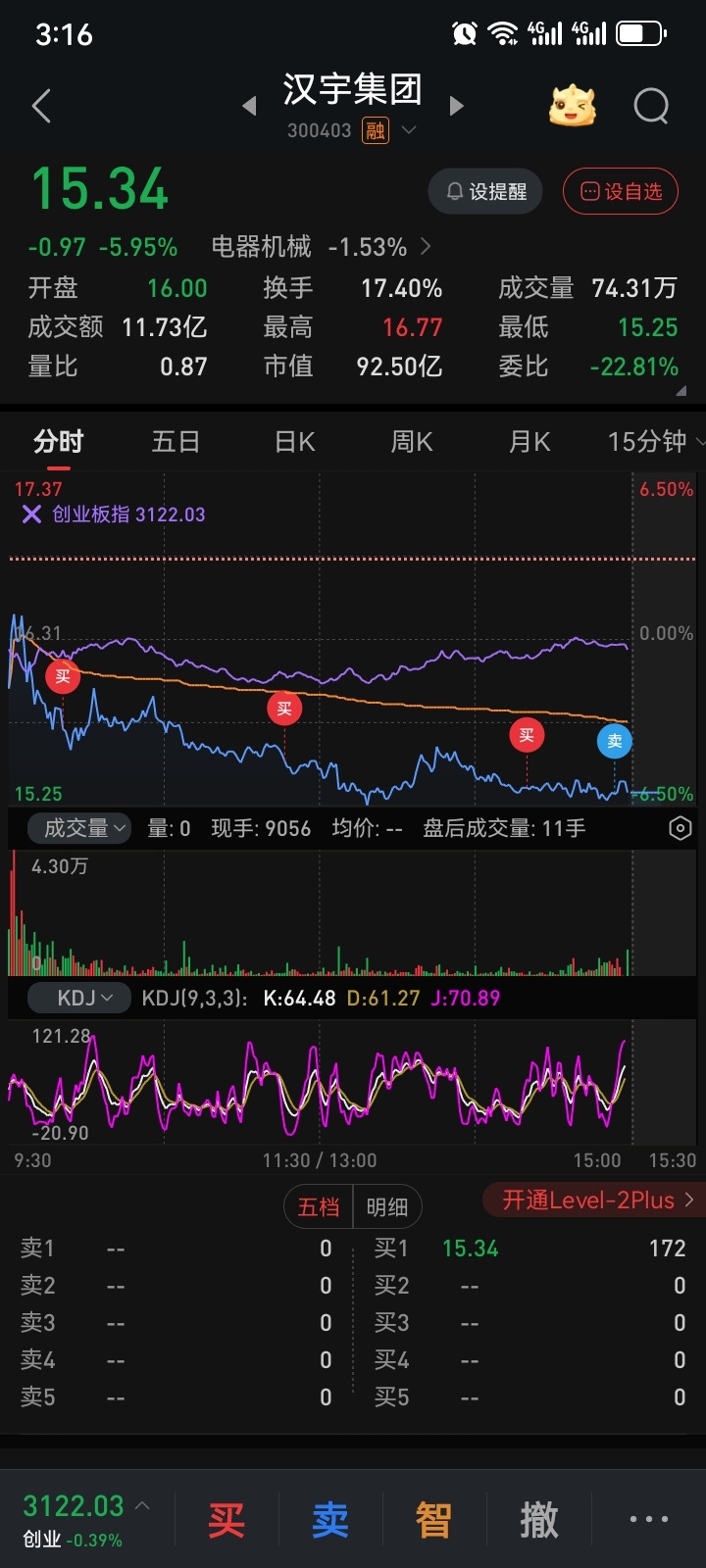Screen dimensions: 706x1568
Task: Tap stock title 汉宇集团
Action: 353,90
